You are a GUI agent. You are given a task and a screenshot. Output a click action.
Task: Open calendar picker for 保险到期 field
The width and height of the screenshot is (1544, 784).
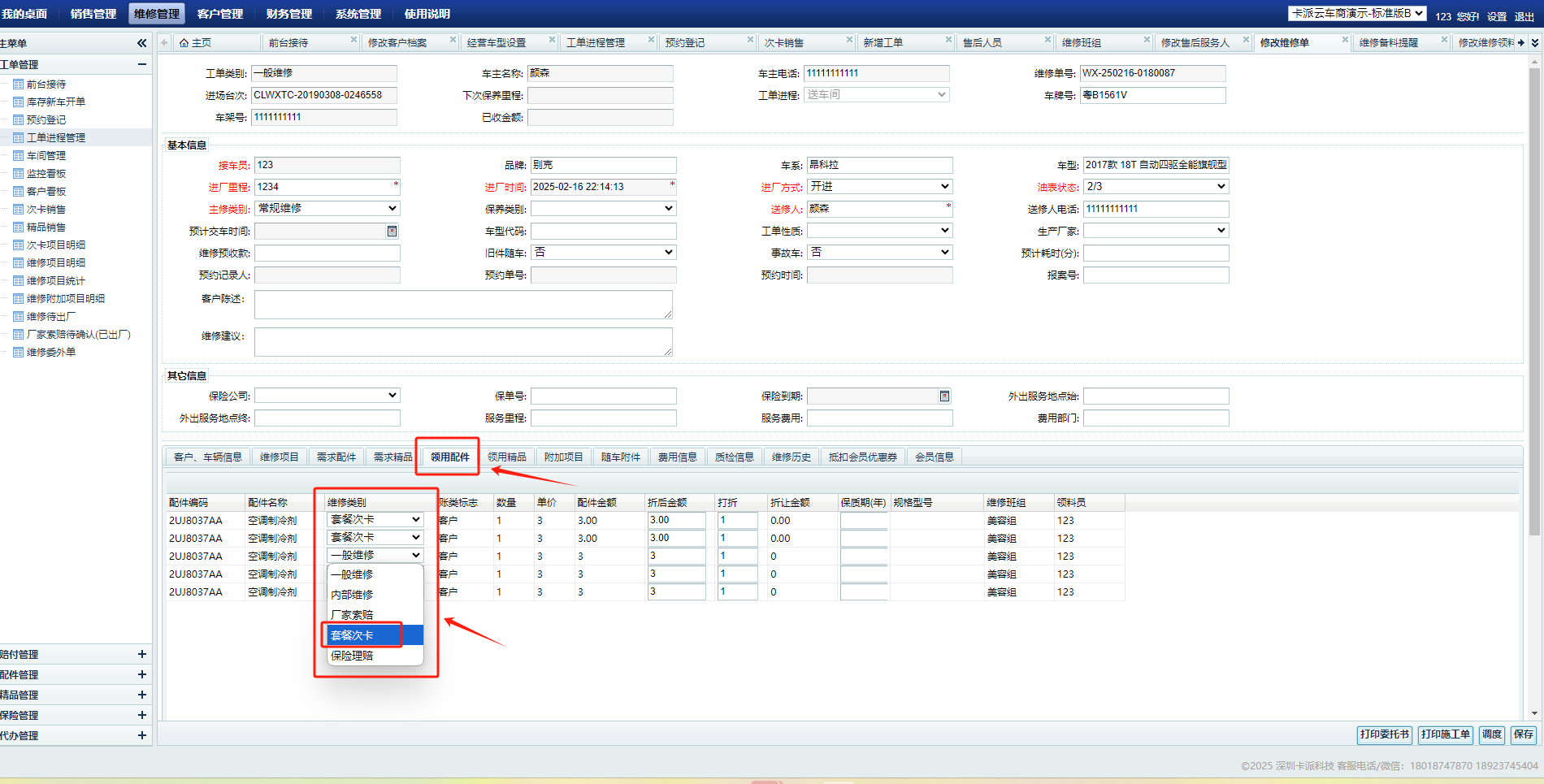(x=944, y=396)
